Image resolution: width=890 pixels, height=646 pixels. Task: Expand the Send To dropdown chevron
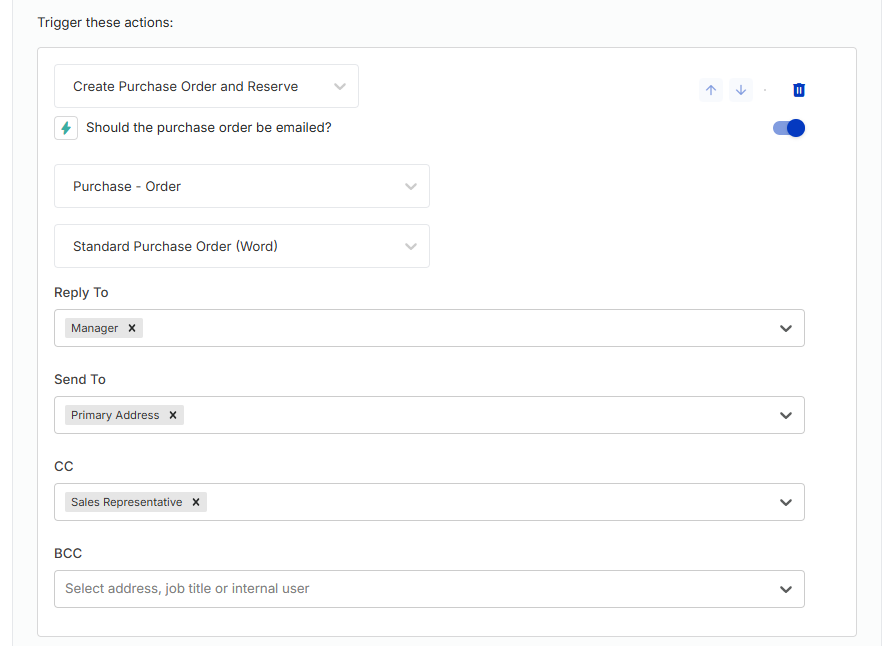coord(786,415)
